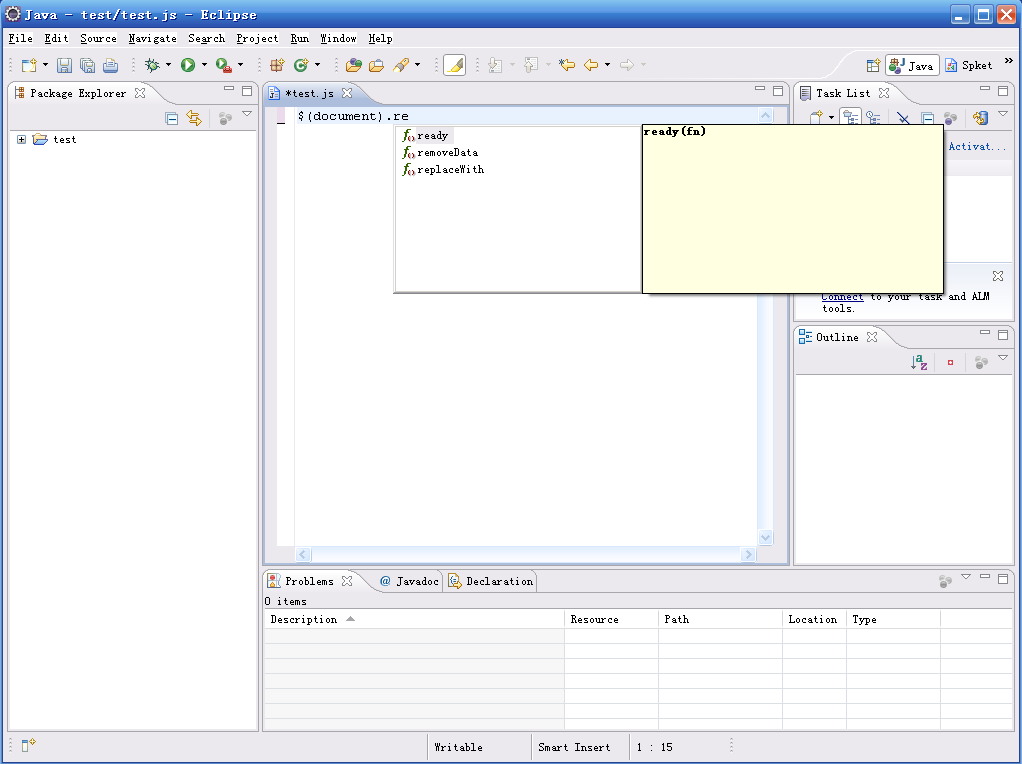This screenshot has width=1022, height=764.
Task: Click Synchronize Changed icon in Task List
Action: coord(979,118)
